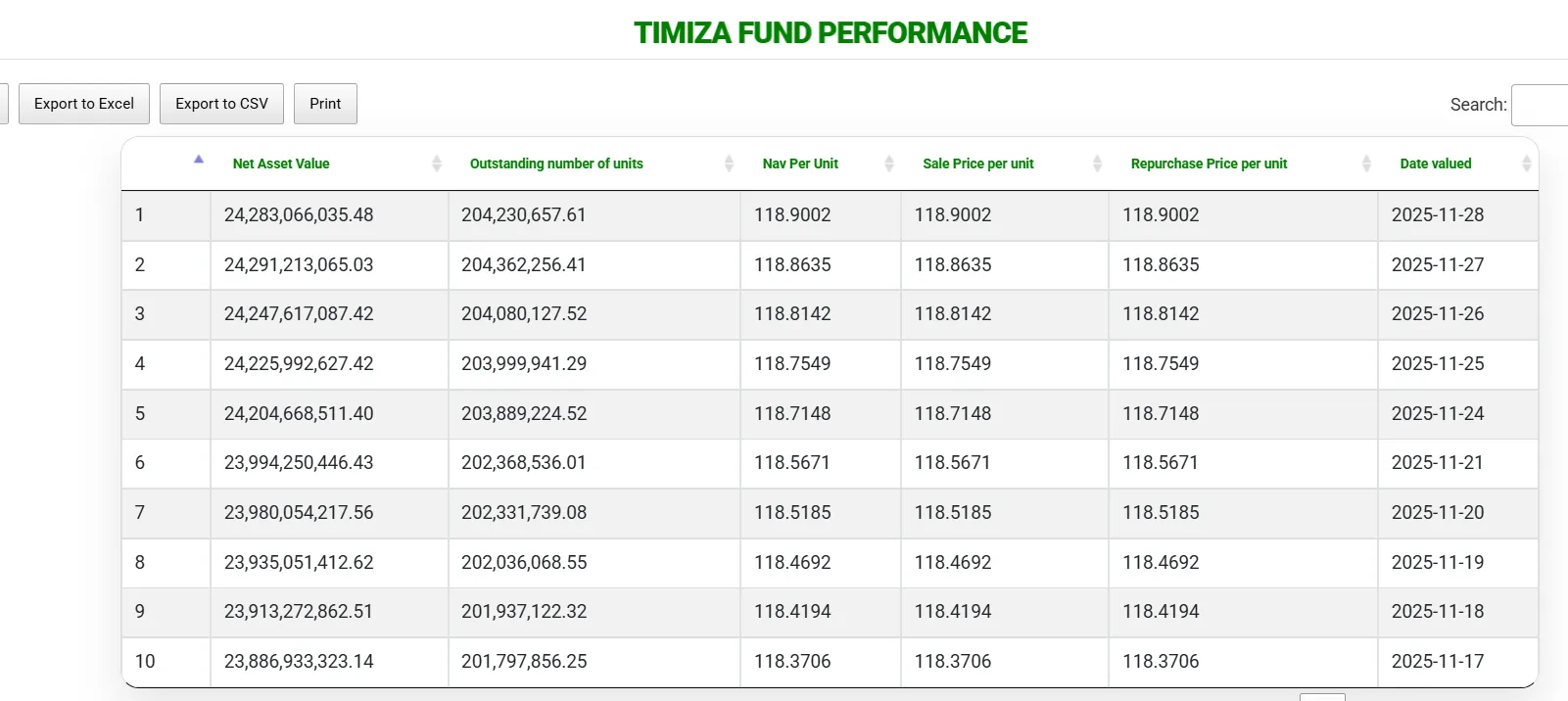Click the TIMIZA FUND PERFORMANCE heading
The image size is (1568, 701).
point(830,33)
